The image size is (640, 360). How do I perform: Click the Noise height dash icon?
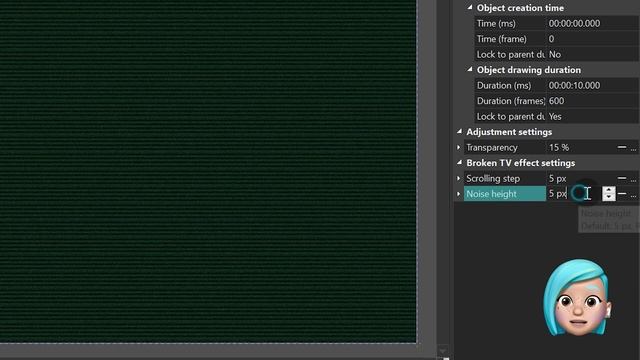coord(622,194)
